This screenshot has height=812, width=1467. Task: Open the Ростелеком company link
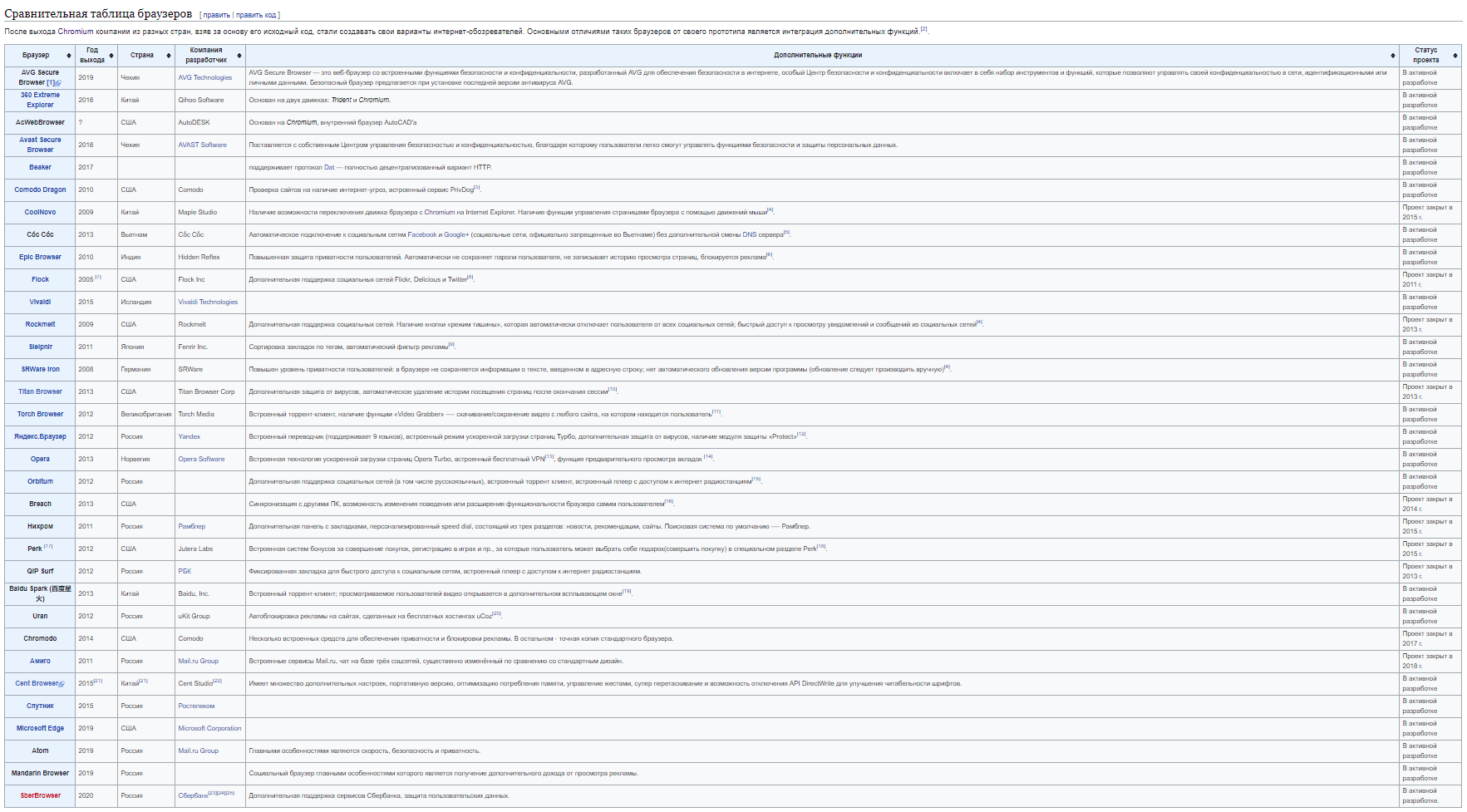coord(196,706)
